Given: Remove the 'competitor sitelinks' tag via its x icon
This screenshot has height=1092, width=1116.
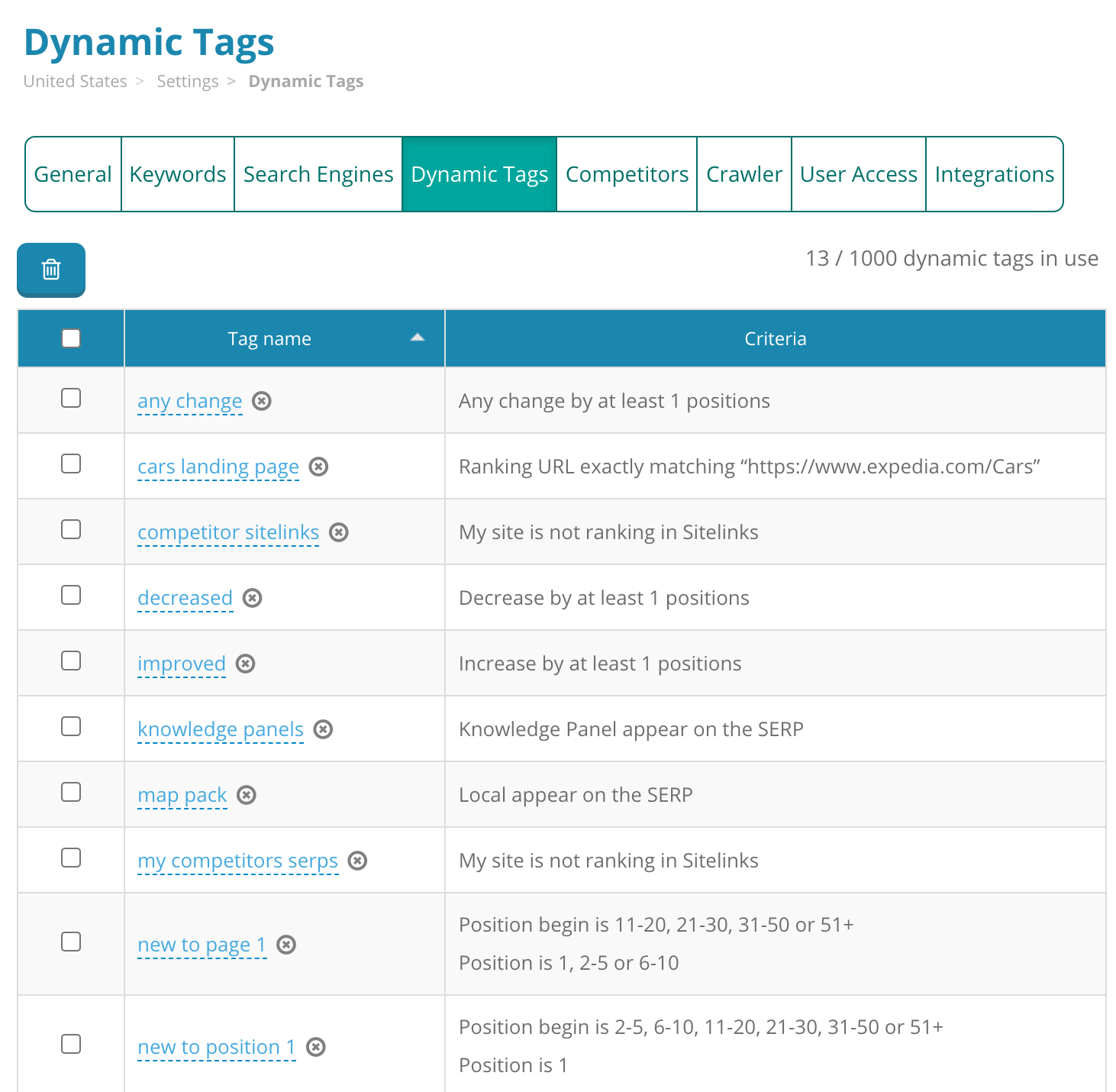Looking at the screenshot, I should (x=339, y=532).
